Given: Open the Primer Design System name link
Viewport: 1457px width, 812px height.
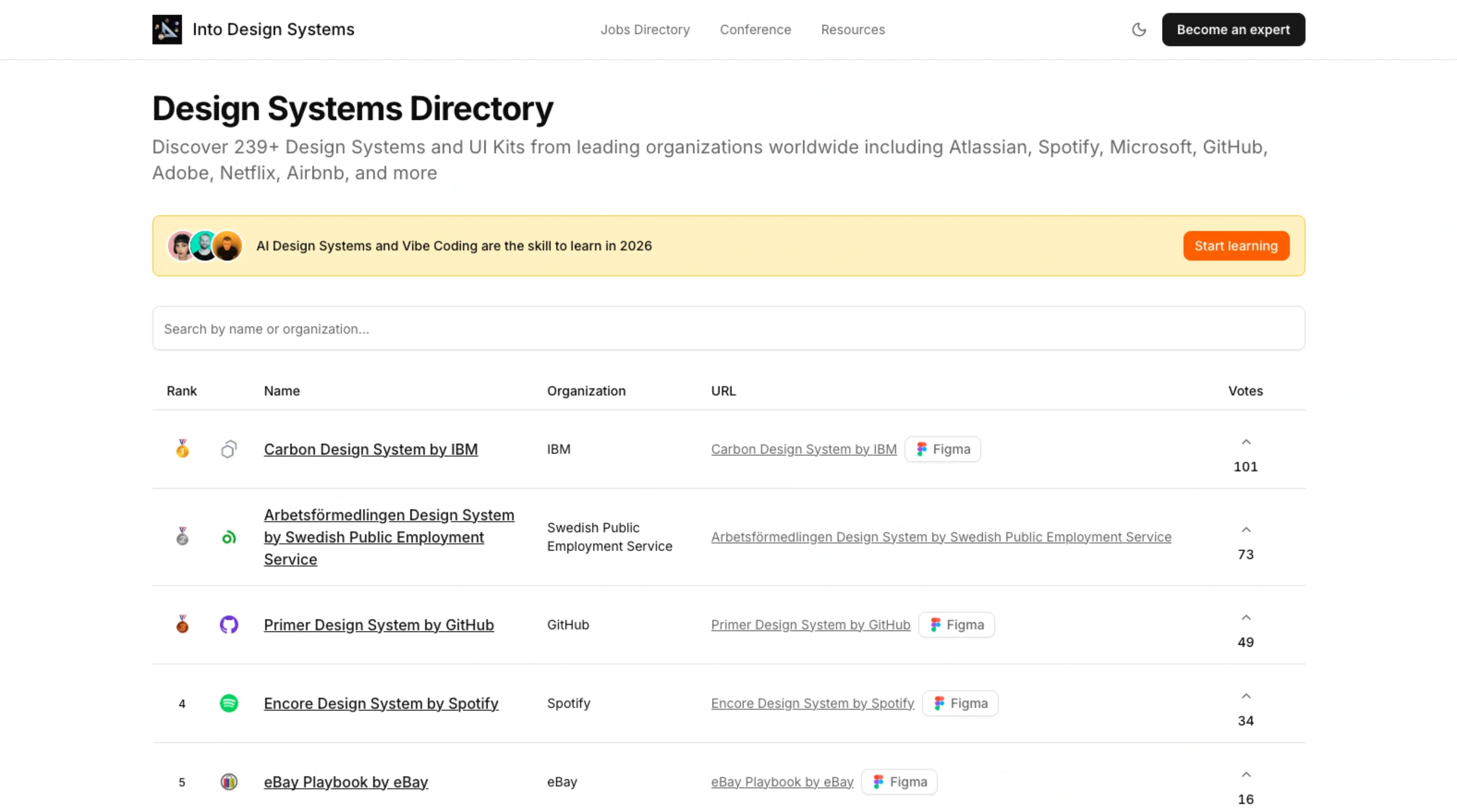Looking at the screenshot, I should click(x=378, y=624).
